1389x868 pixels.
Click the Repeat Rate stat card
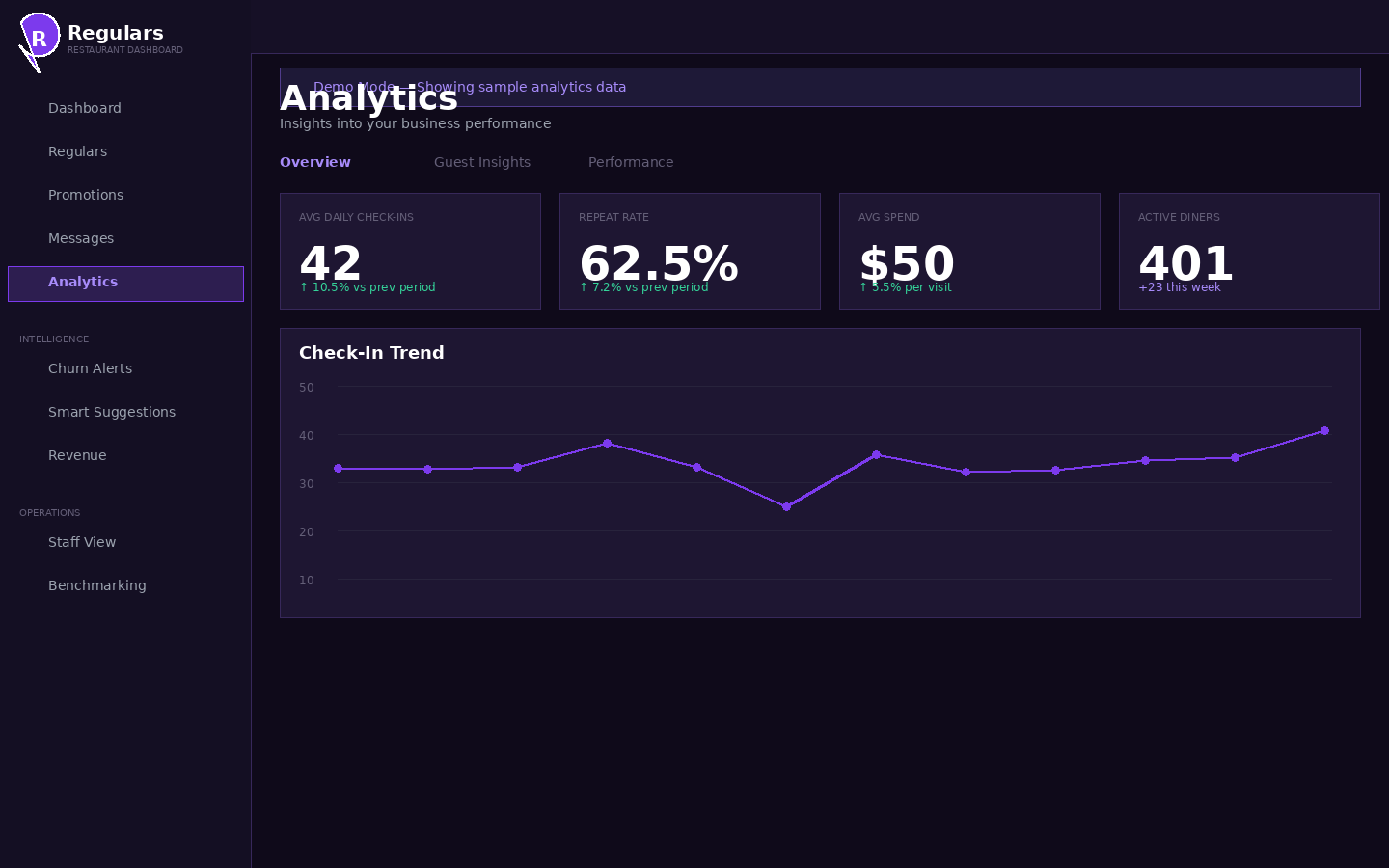(x=690, y=251)
